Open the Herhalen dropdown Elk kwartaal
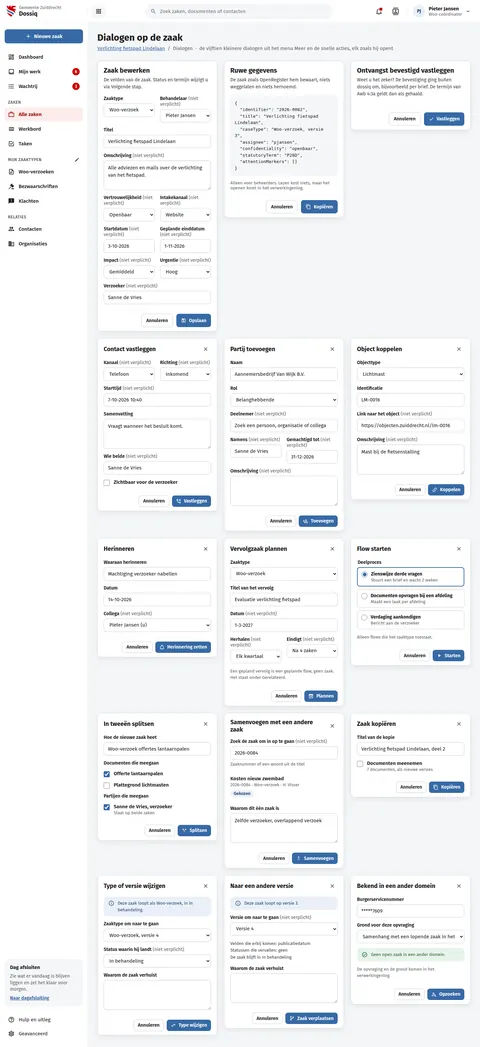Viewport: 480px width, 1047px height. tap(256, 655)
